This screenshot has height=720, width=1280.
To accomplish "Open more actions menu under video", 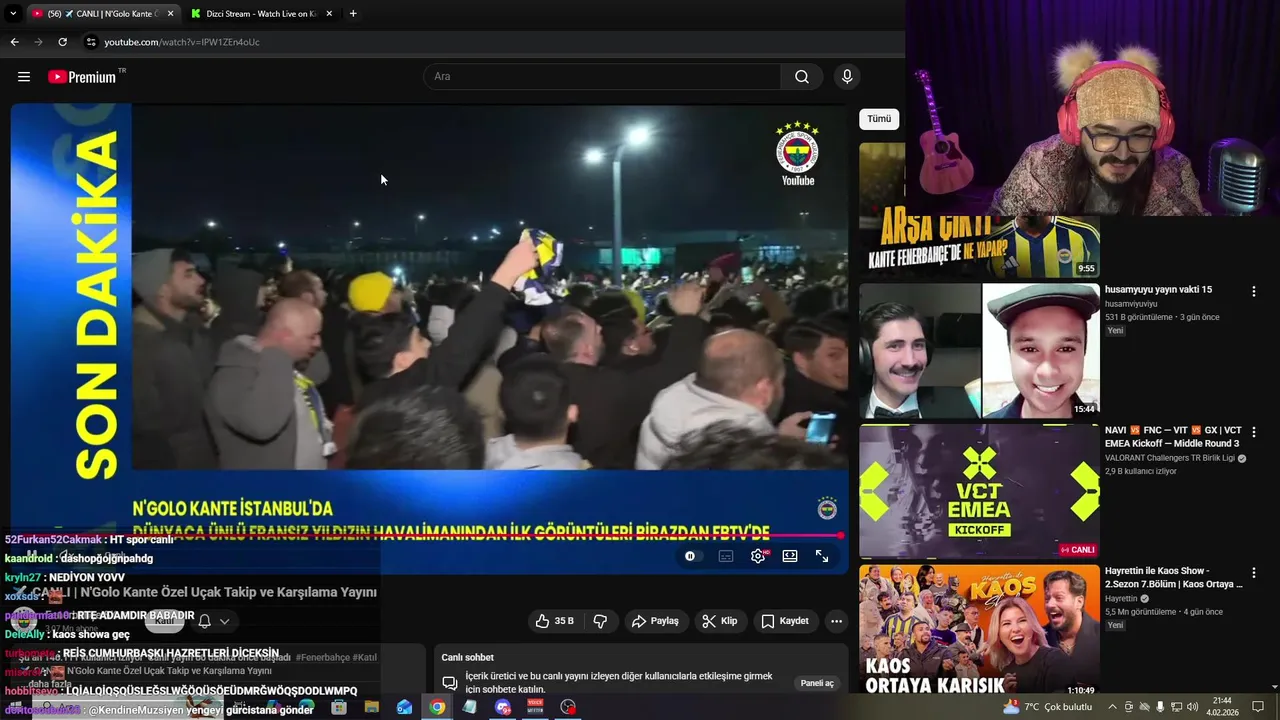I will [x=836, y=621].
